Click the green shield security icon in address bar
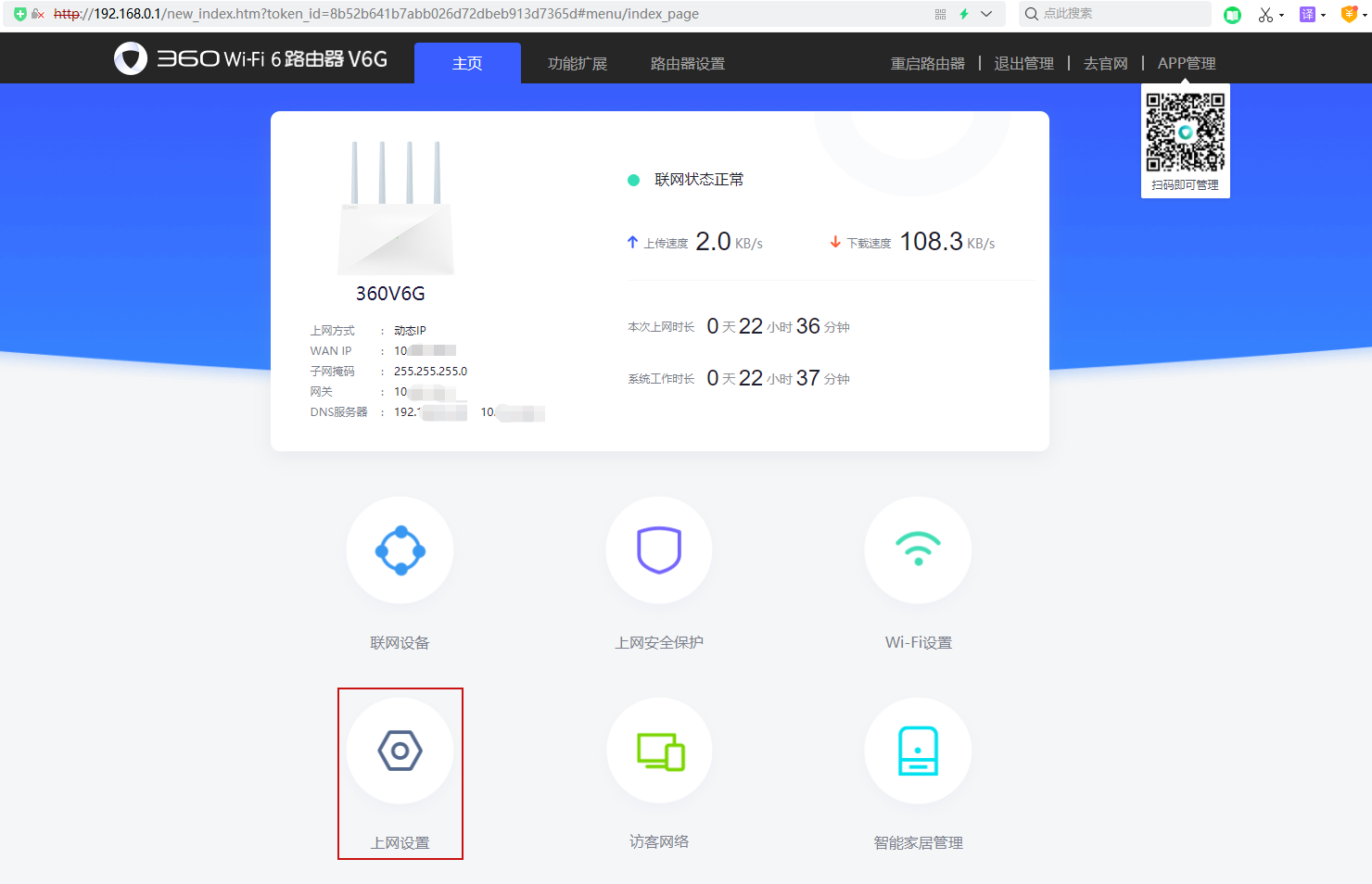This screenshot has width=1372, height=884. 20,14
